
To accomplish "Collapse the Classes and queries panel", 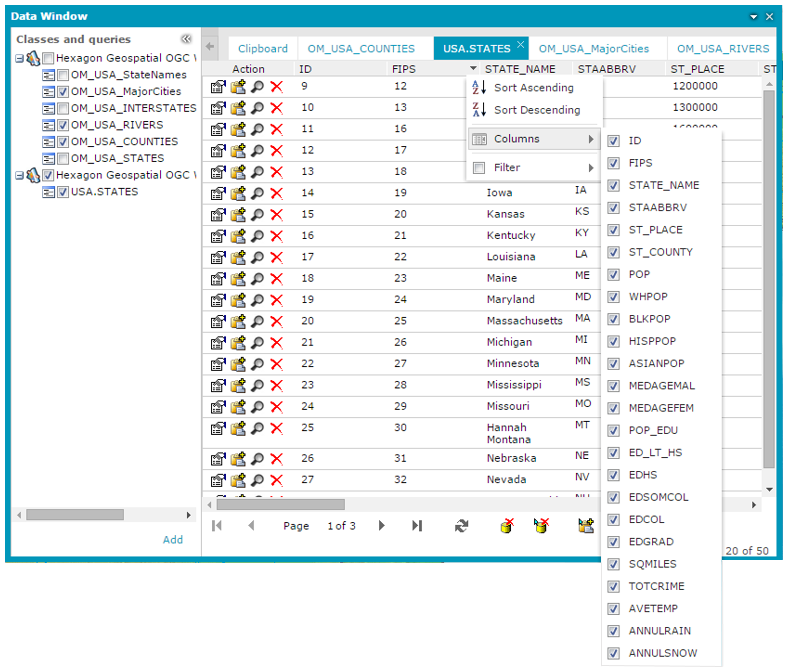I will [186, 39].
